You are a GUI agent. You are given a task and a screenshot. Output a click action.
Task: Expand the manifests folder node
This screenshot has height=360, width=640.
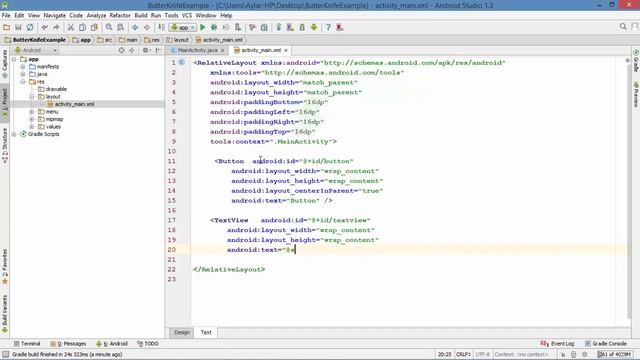[23, 67]
